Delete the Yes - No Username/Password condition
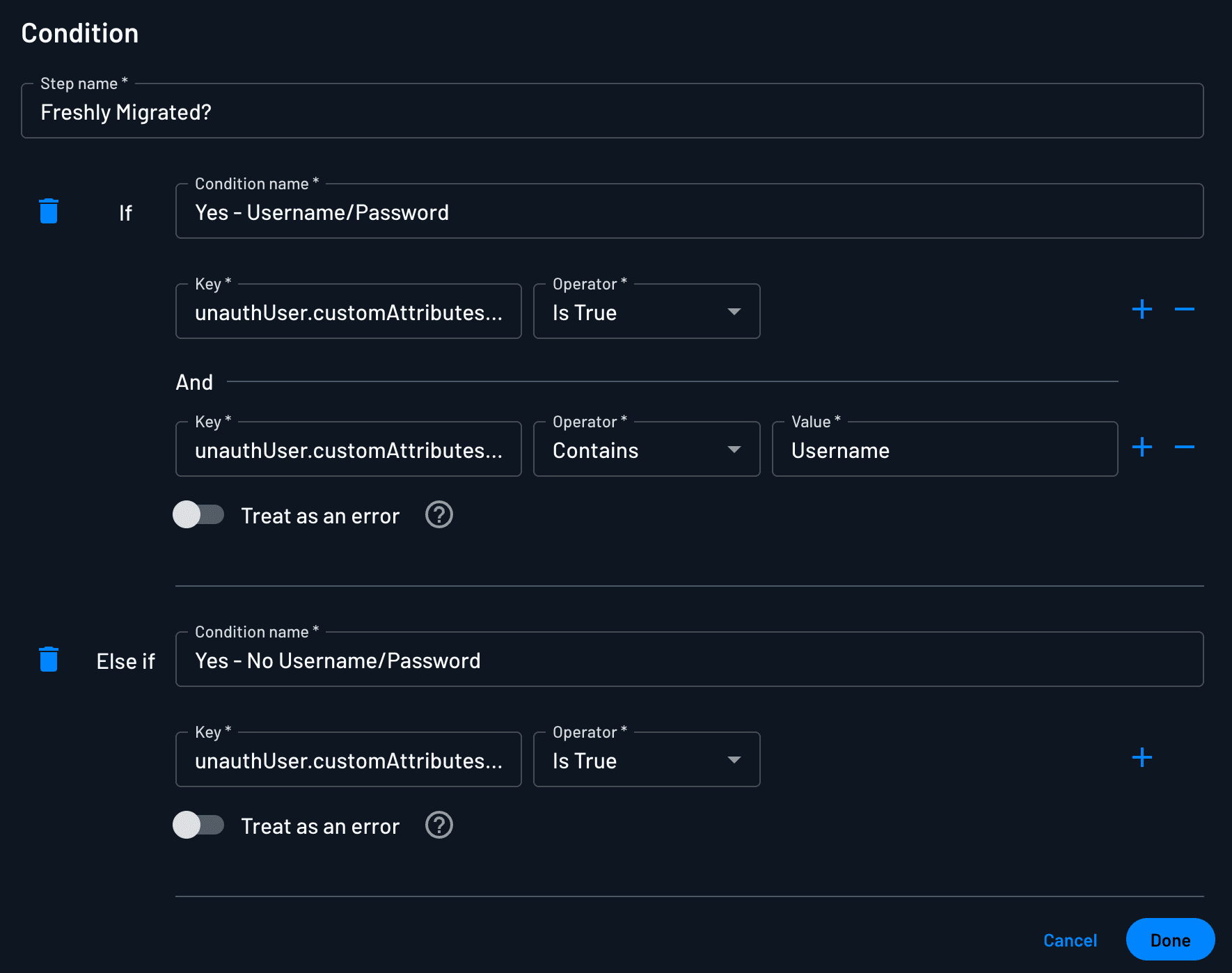Image resolution: width=1232 pixels, height=973 pixels. pyautogui.click(x=48, y=660)
